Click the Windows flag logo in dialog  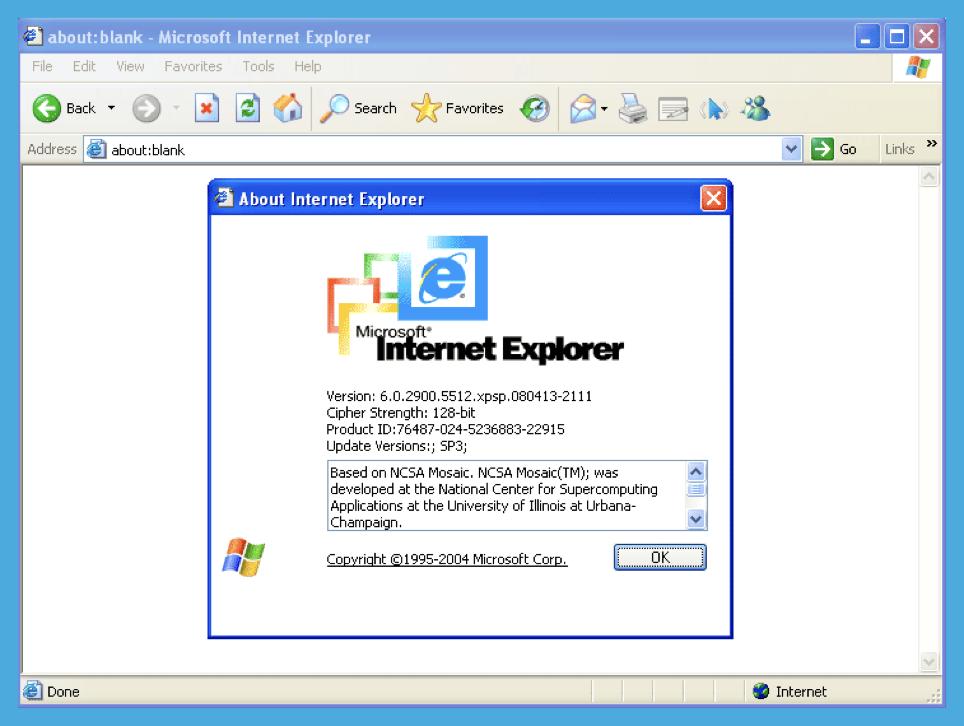coord(243,557)
